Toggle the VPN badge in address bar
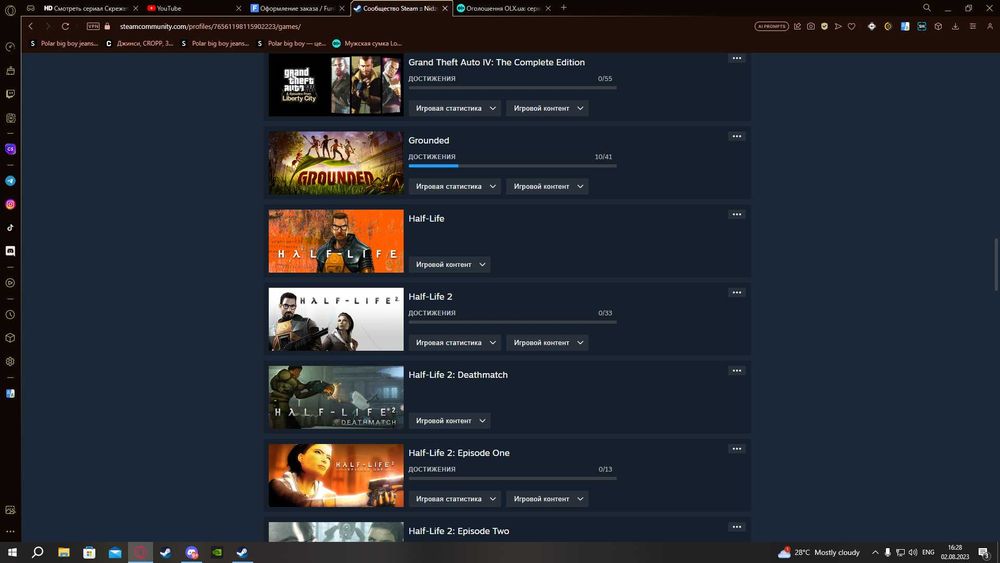Screen dimensions: 1000x563 pyautogui.click(x=93, y=26)
